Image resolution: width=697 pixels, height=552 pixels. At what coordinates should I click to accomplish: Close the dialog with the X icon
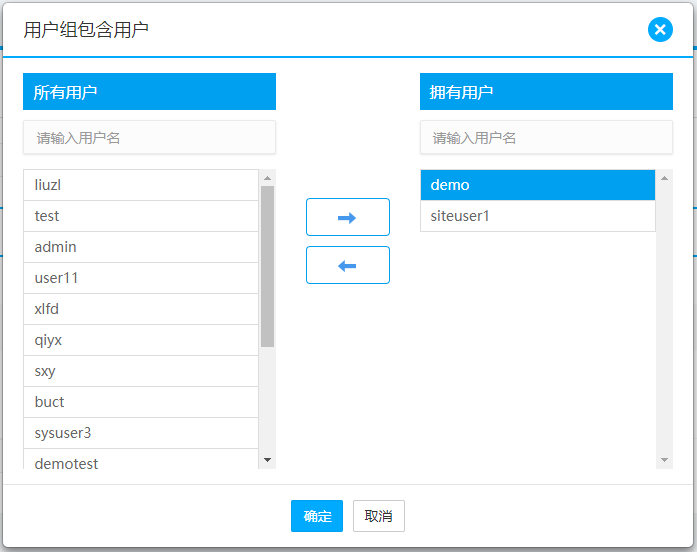tap(660, 30)
